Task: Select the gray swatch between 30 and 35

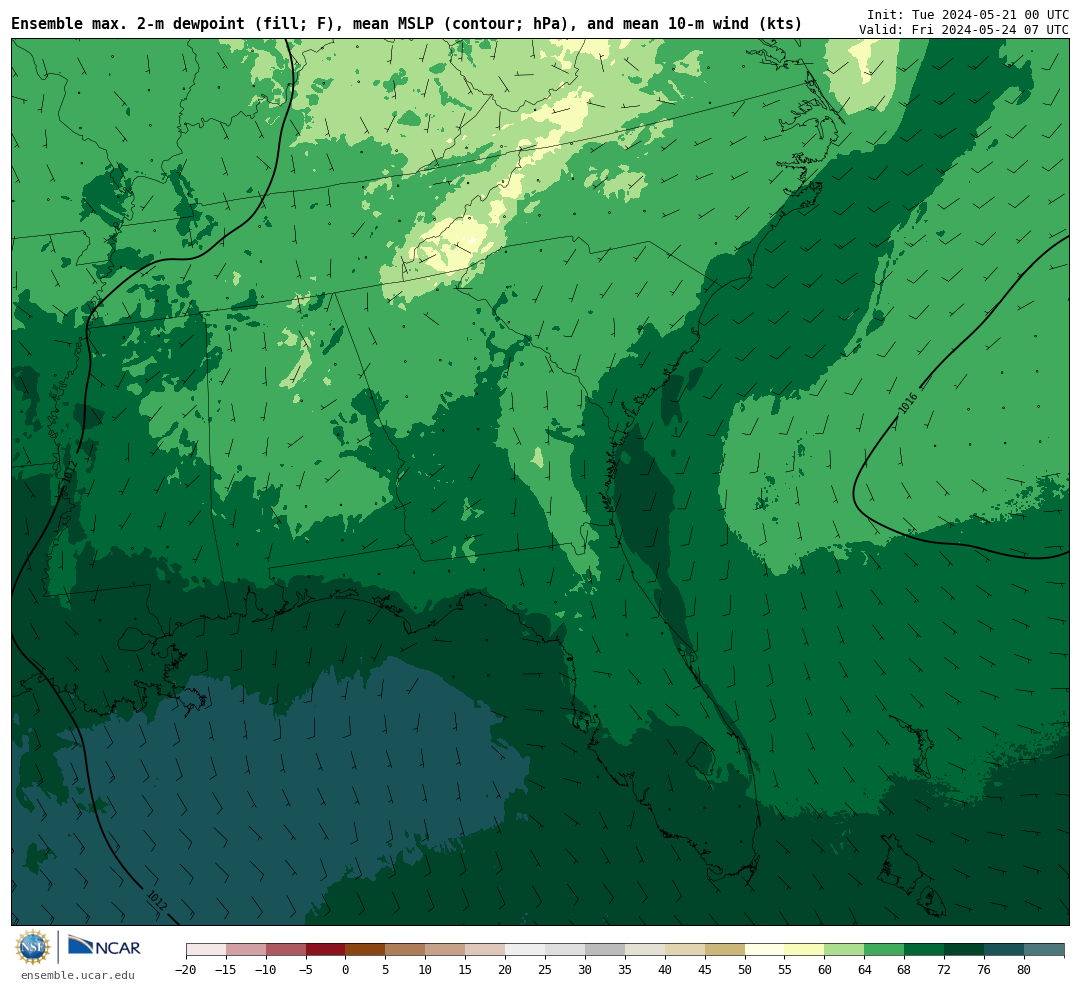Action: pyautogui.click(x=605, y=950)
